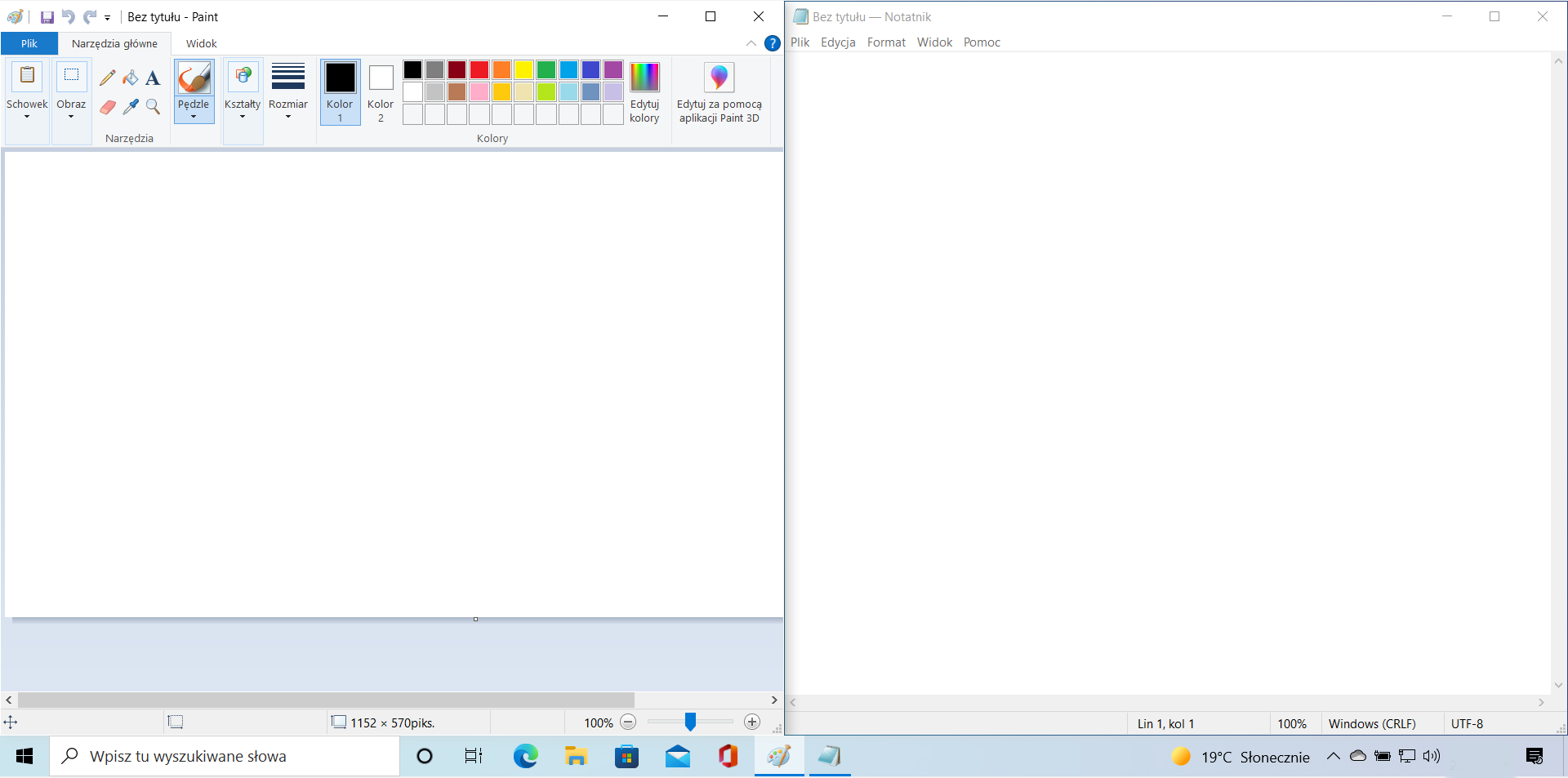The image size is (1568, 778).
Task: Select the red color swatch
Action: click(479, 70)
